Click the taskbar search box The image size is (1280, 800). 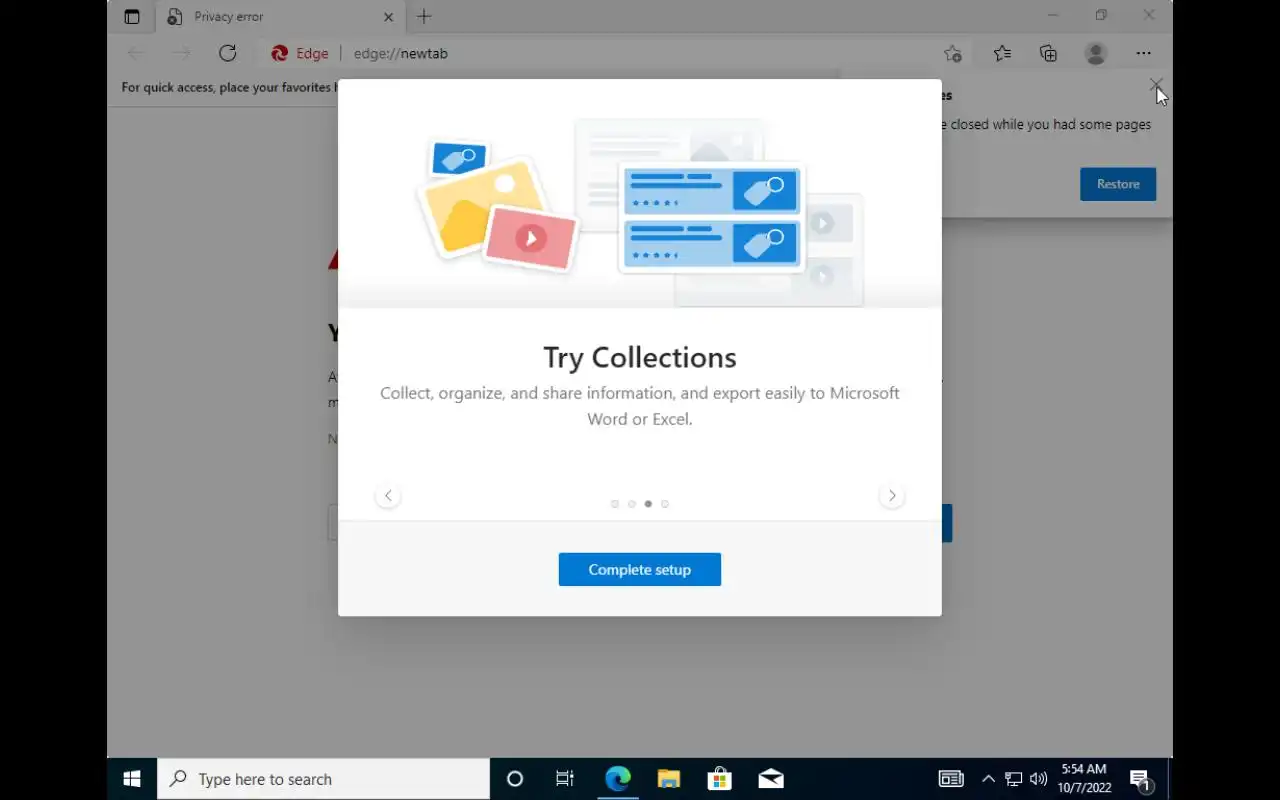point(324,779)
